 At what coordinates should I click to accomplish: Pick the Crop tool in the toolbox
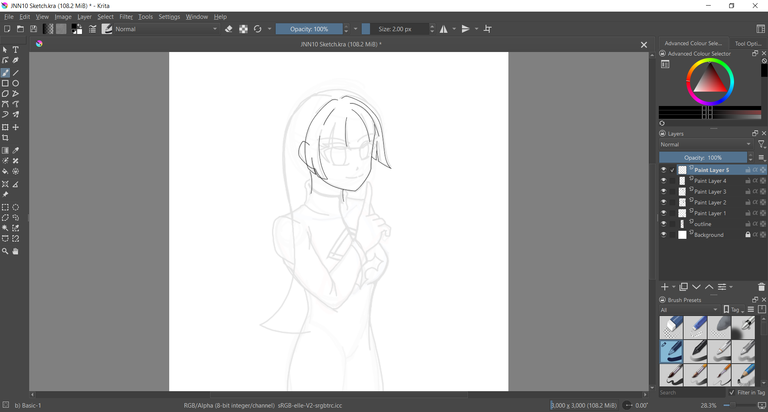pos(5,138)
